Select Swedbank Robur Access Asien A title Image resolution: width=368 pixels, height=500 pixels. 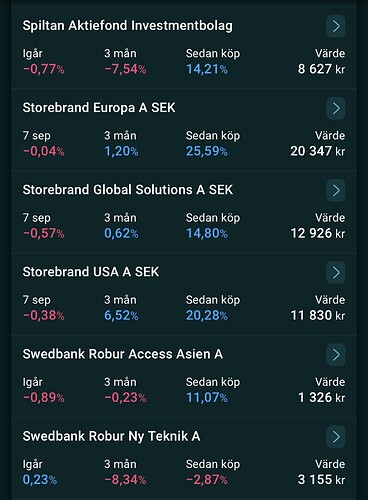[122, 354]
